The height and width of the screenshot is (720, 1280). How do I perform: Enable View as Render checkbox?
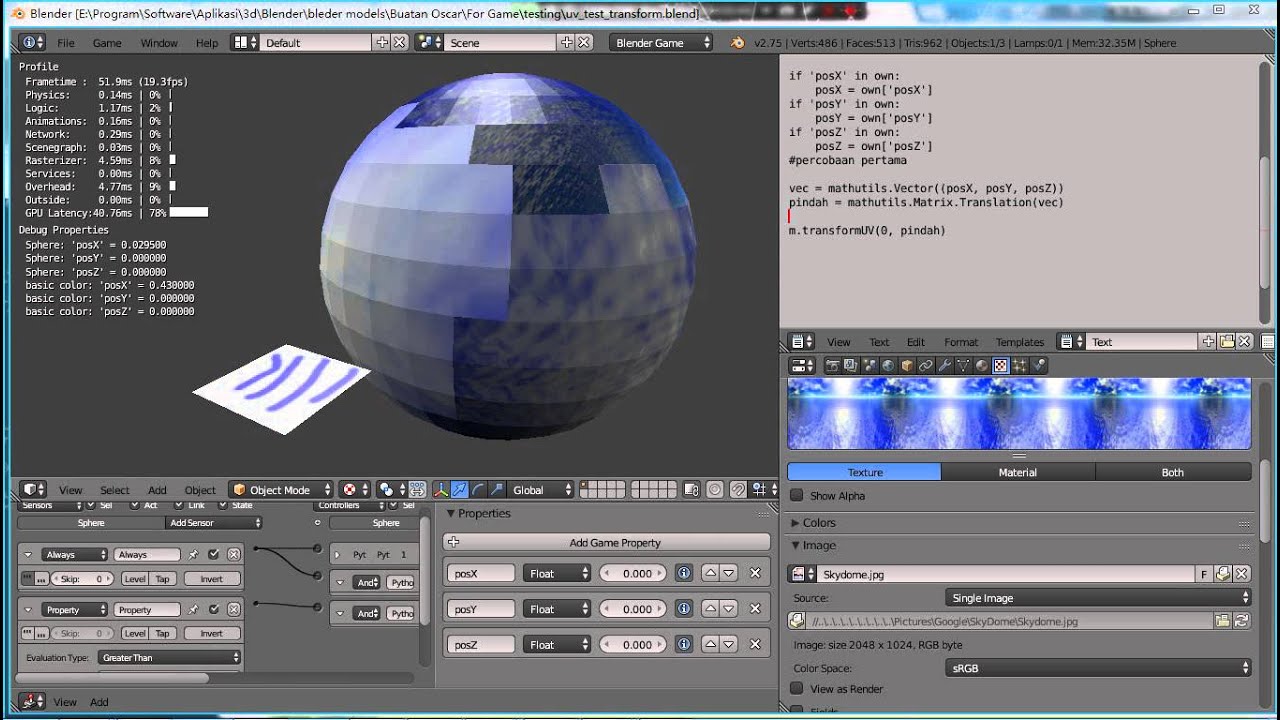tap(797, 689)
